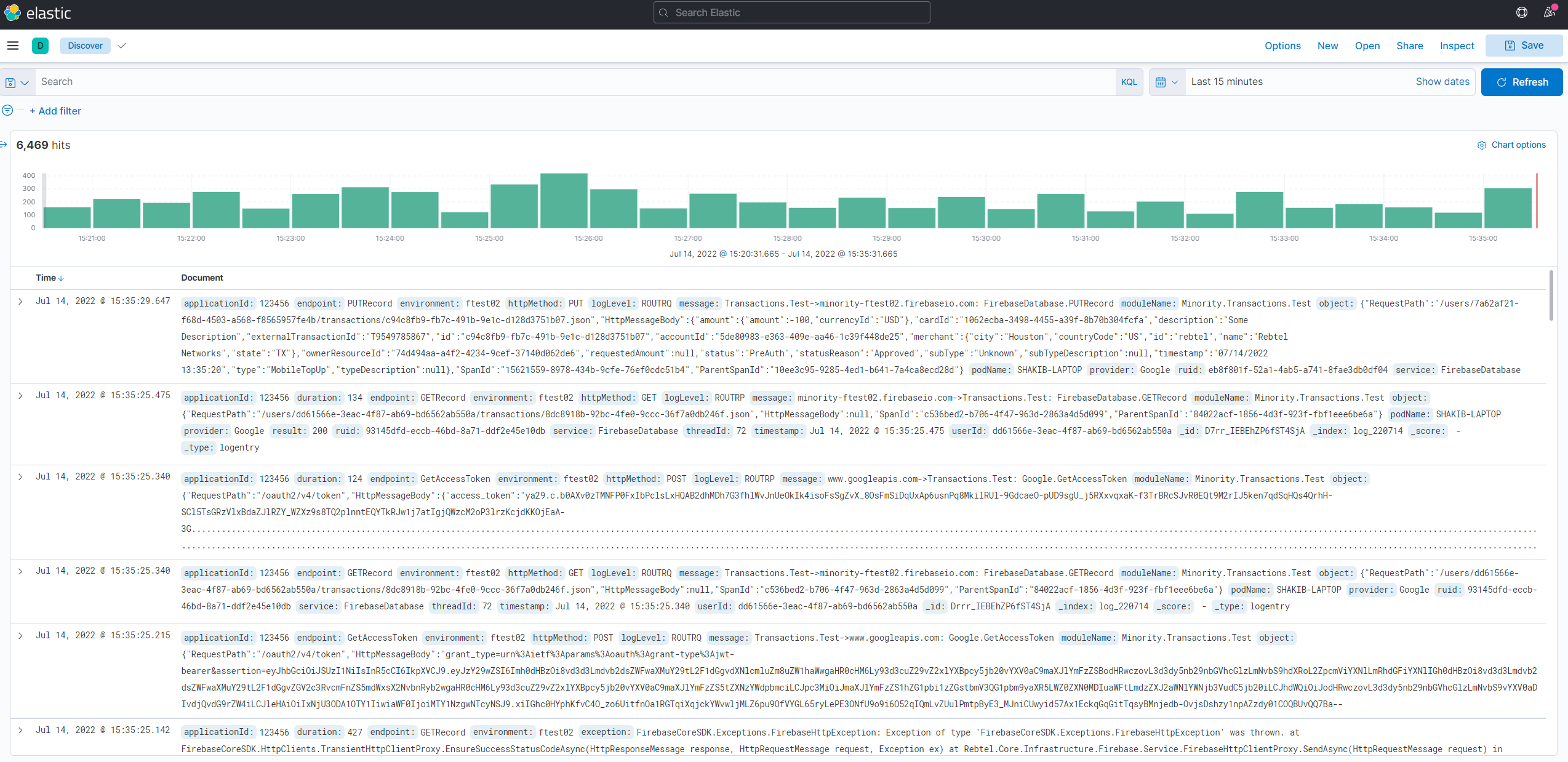Expand the 15:35:29.647 document row
Viewport: 1568px width, 762px height.
[20, 302]
